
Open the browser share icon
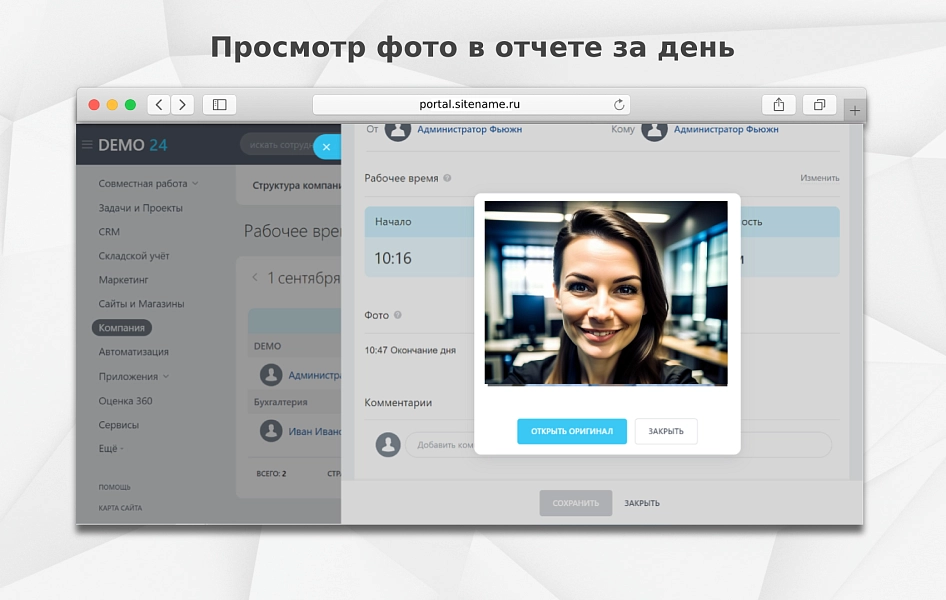coord(779,105)
